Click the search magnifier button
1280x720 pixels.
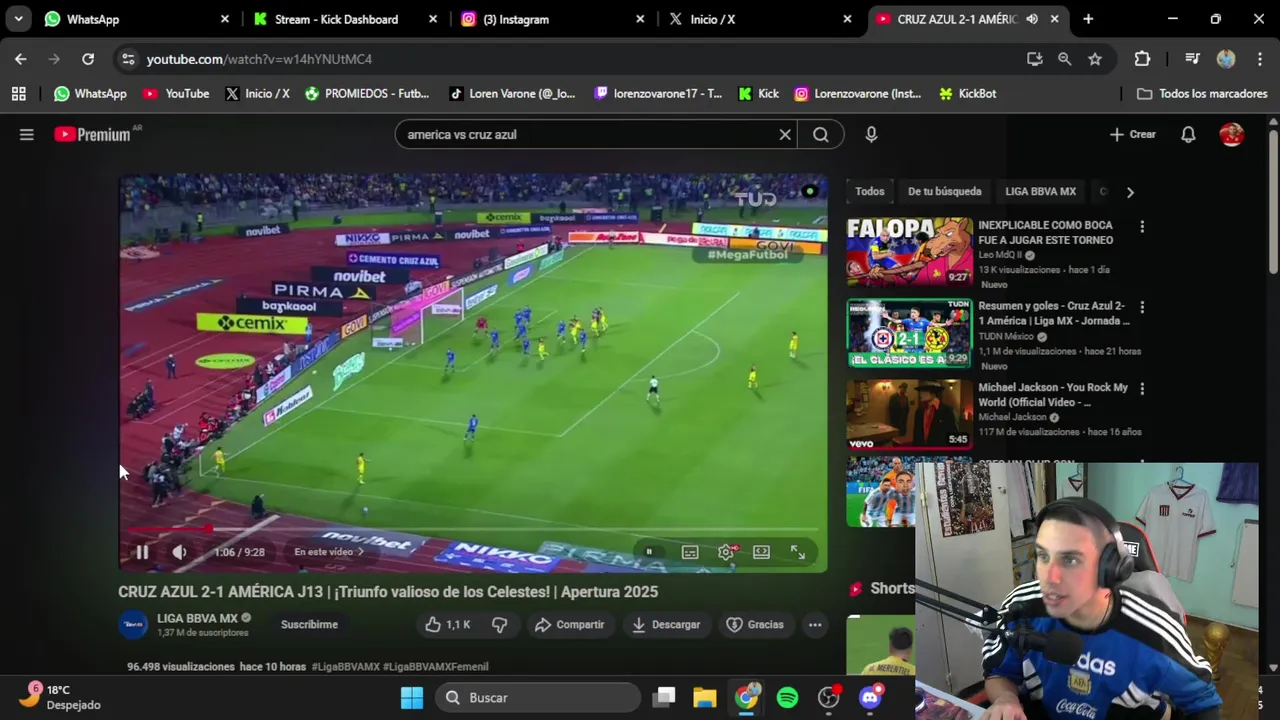click(821, 134)
